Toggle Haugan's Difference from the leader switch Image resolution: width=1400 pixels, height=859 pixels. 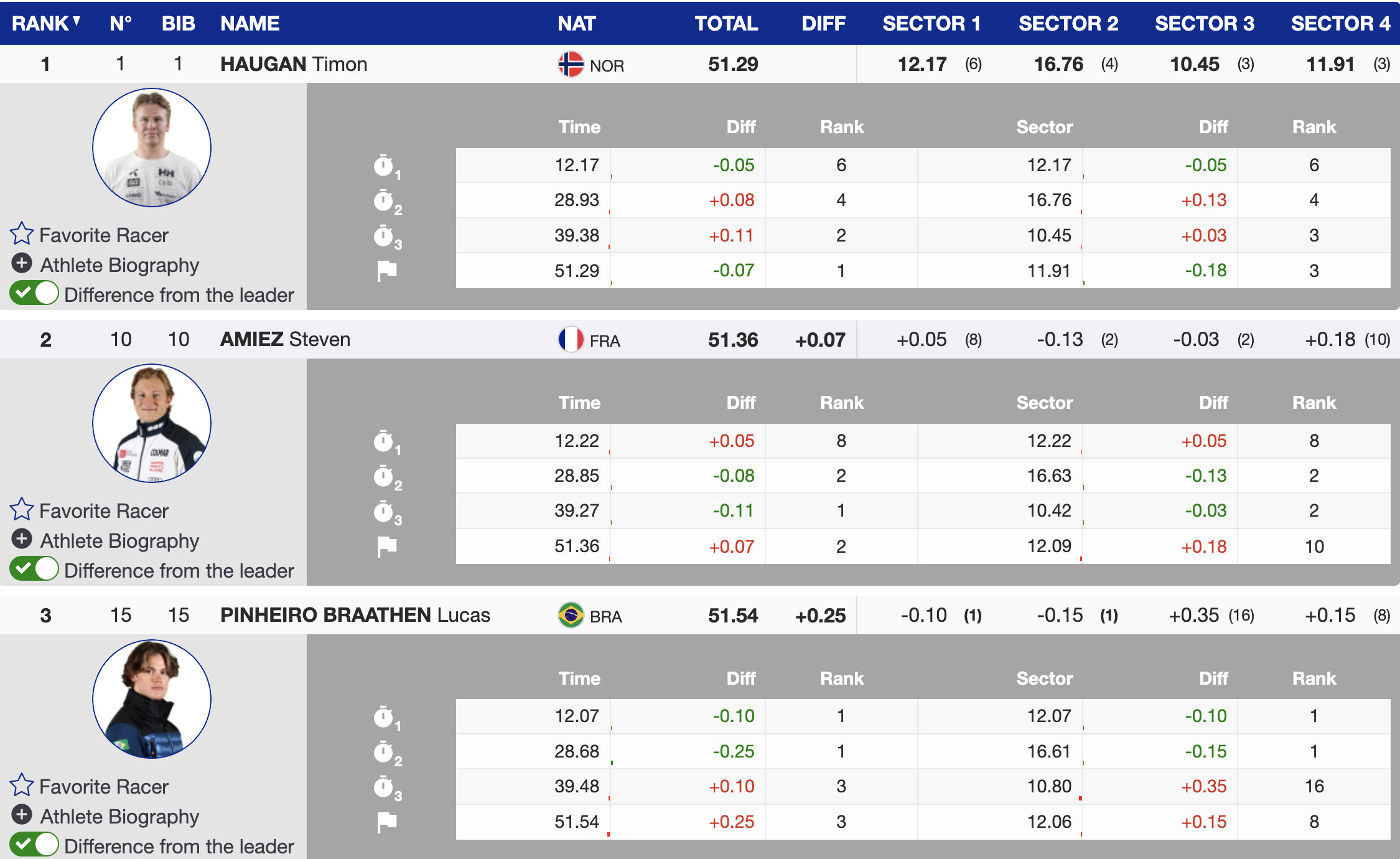pos(34,293)
